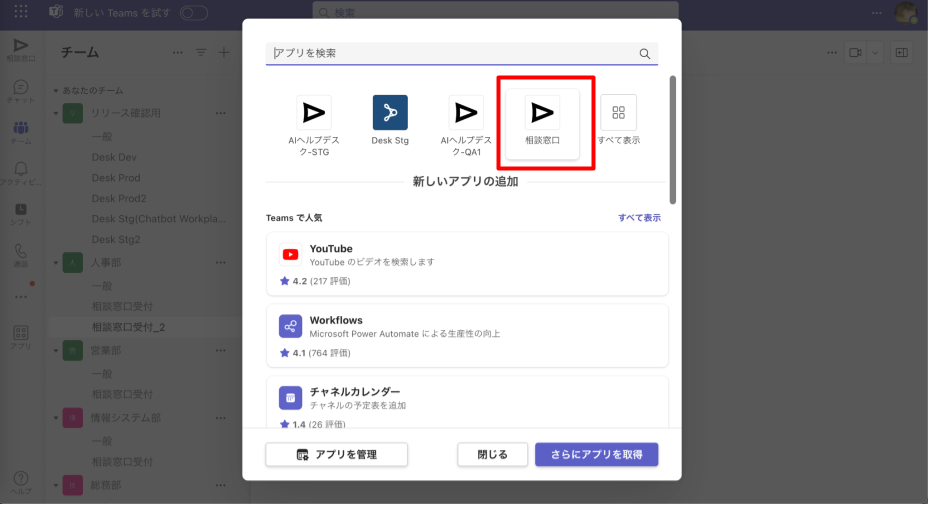Open the Workflows app card

(x=467, y=336)
